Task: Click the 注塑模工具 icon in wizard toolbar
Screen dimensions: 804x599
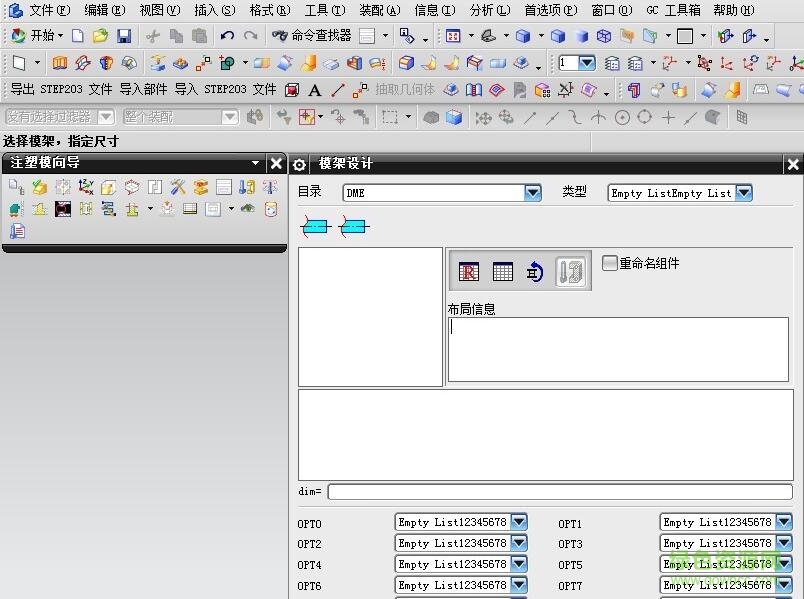Action: [177, 186]
